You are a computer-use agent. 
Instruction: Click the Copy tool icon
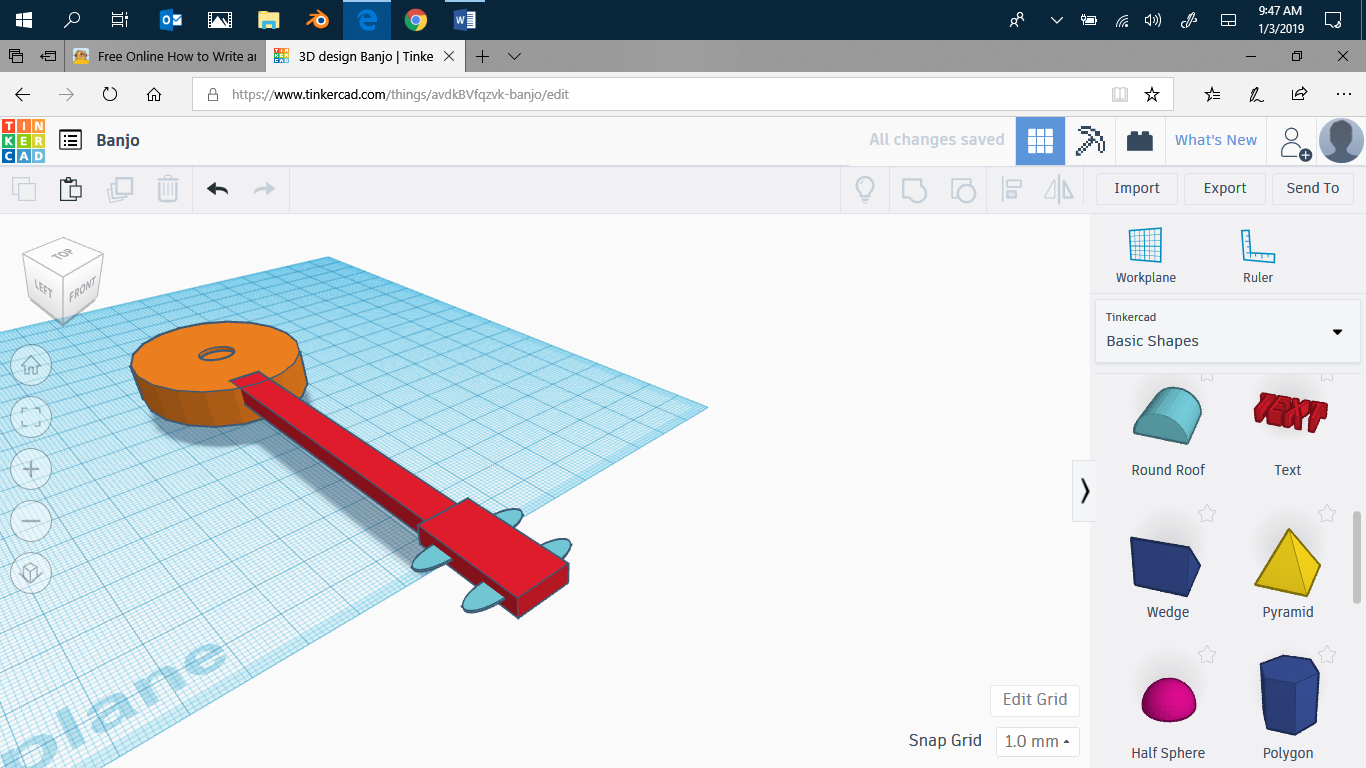23,188
